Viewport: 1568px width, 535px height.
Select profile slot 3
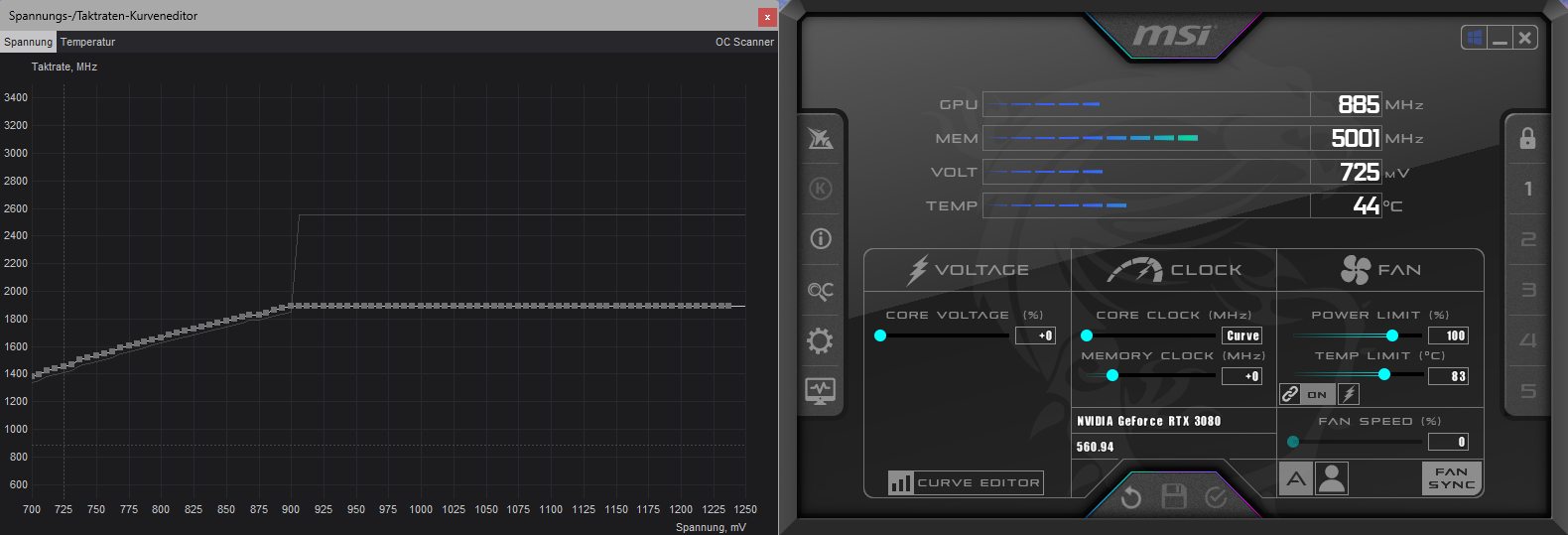[x=1528, y=290]
